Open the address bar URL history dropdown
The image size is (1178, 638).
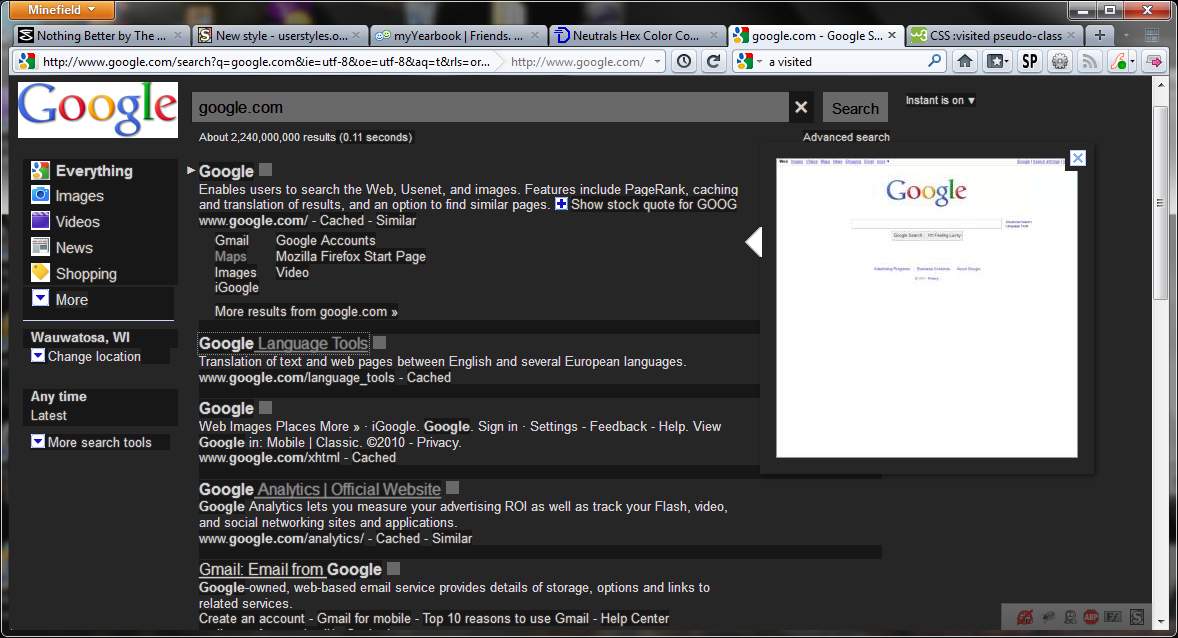point(657,62)
